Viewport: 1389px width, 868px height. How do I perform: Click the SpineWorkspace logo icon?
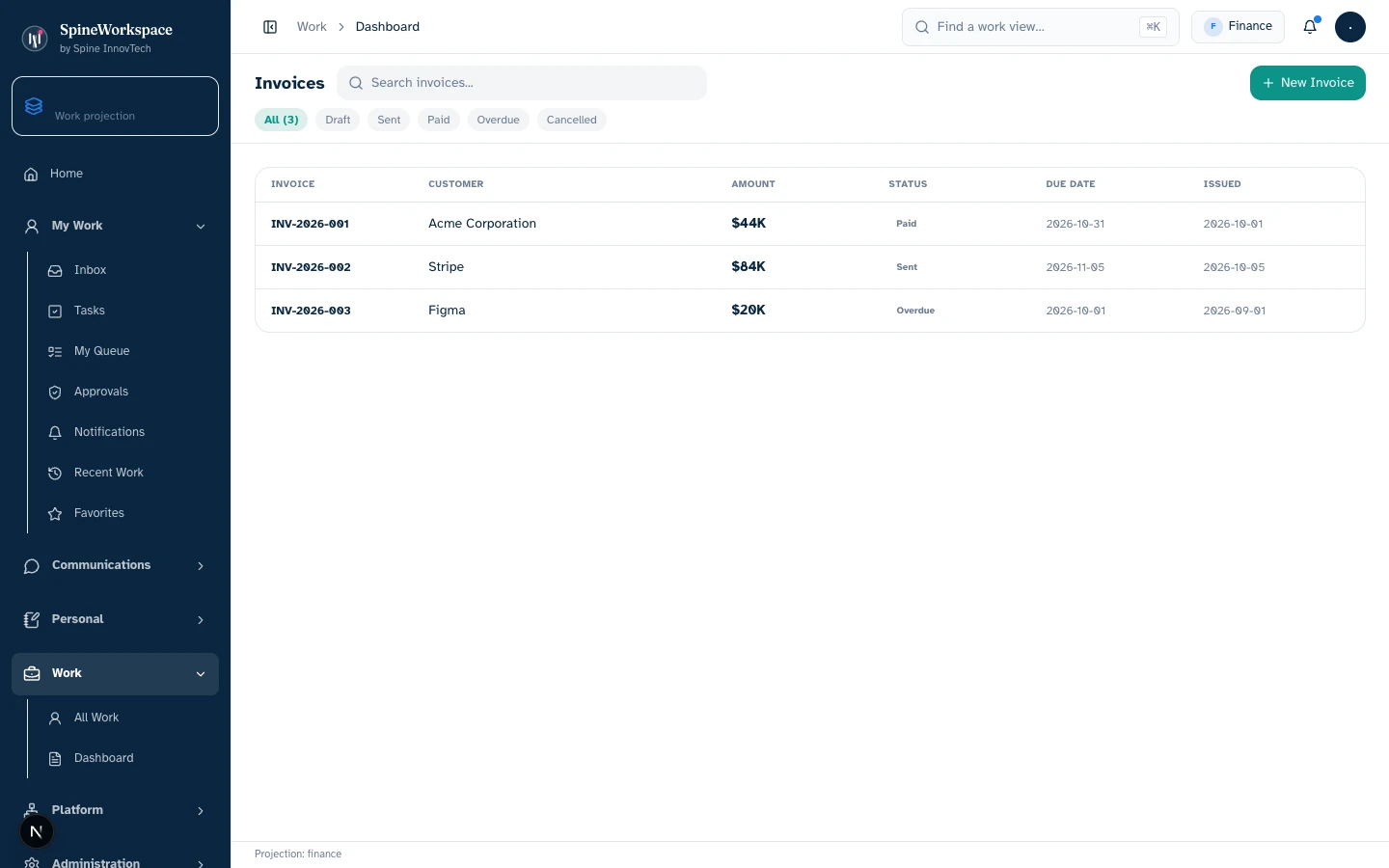(x=35, y=39)
